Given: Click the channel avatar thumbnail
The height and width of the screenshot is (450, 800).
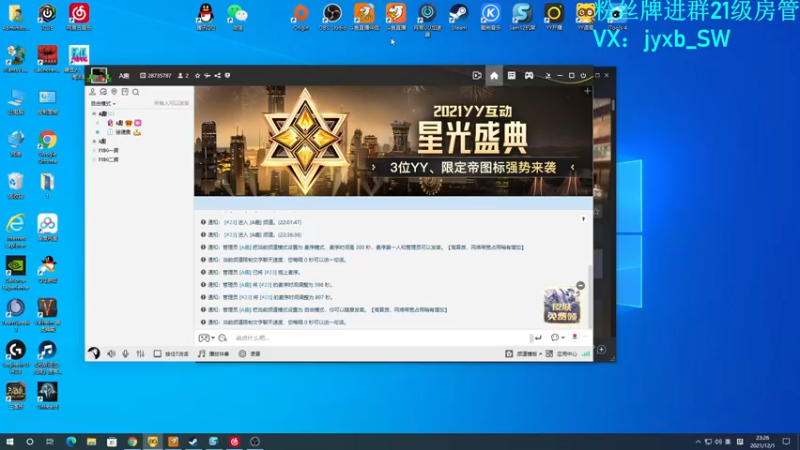Looking at the screenshot, I should coord(98,76).
